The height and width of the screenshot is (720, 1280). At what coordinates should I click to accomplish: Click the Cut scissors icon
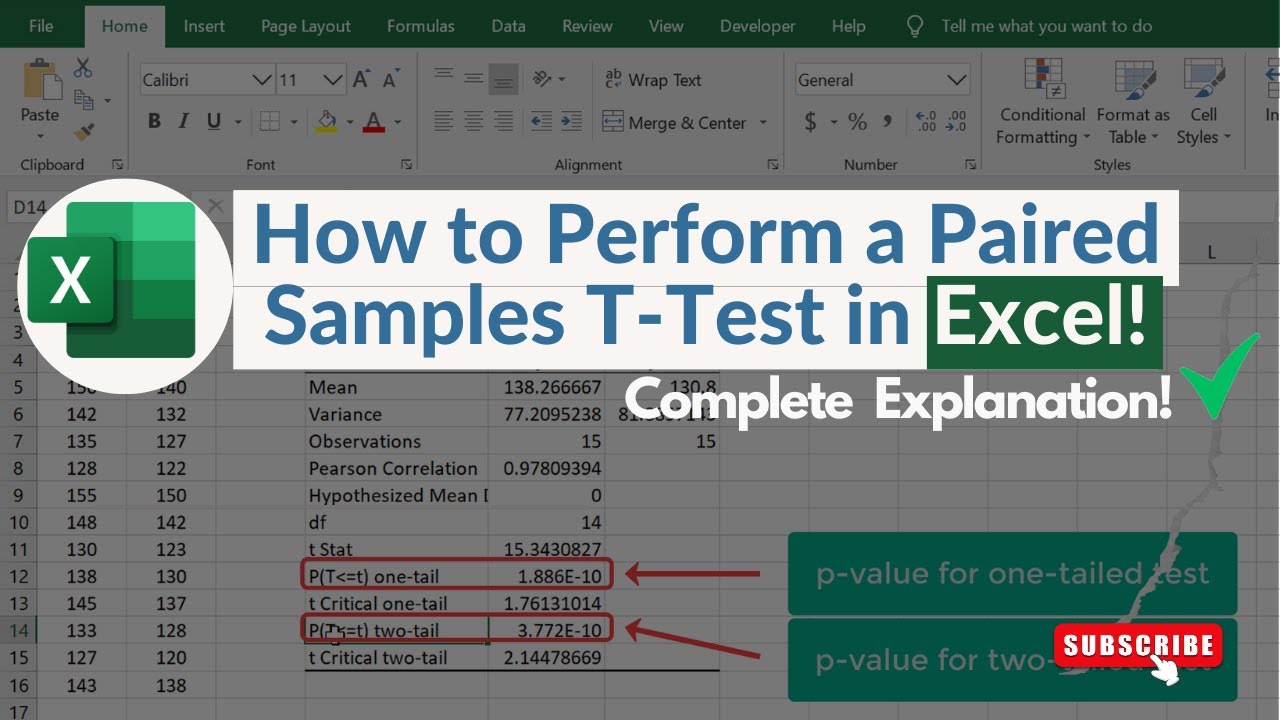click(x=83, y=68)
